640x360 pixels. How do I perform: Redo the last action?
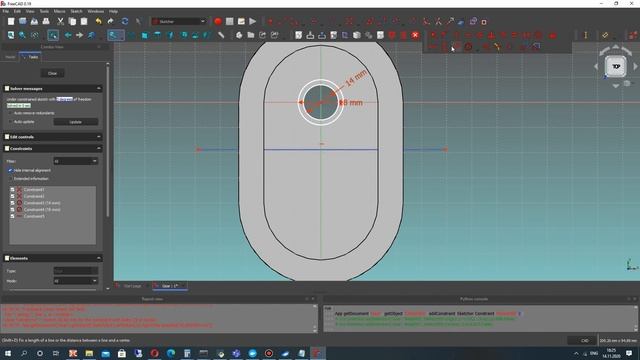click(x=110, y=22)
